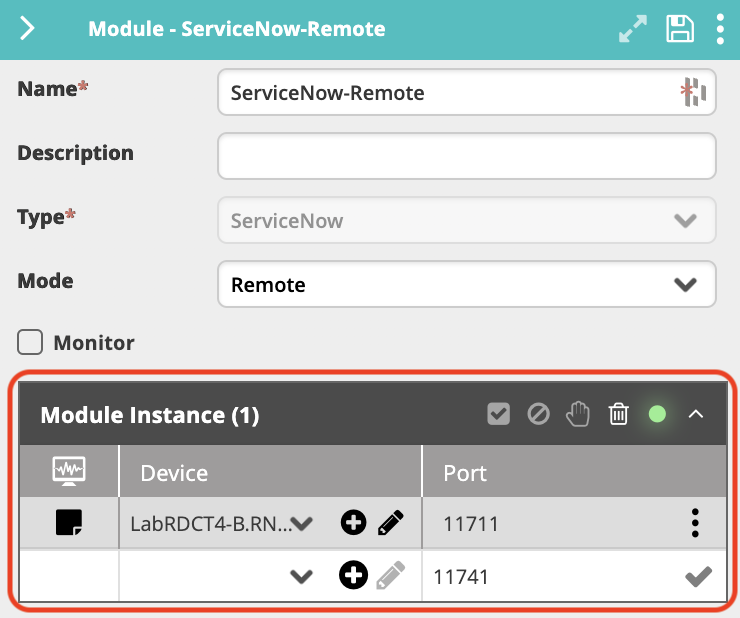Collapse the Module Instance section
Image resolution: width=740 pixels, height=618 pixels.
[696, 415]
